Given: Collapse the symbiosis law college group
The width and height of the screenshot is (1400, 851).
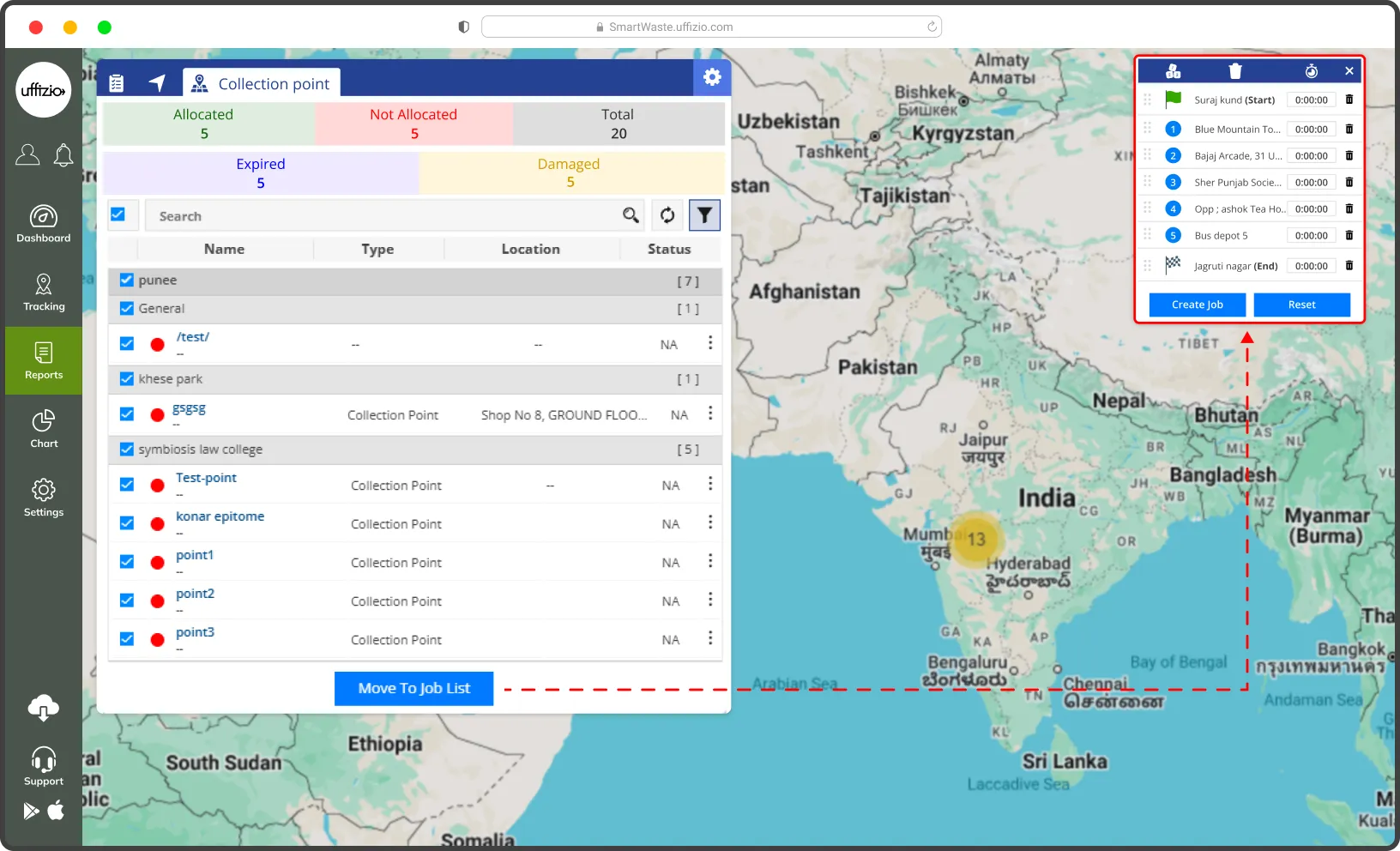Looking at the screenshot, I should 201,450.
